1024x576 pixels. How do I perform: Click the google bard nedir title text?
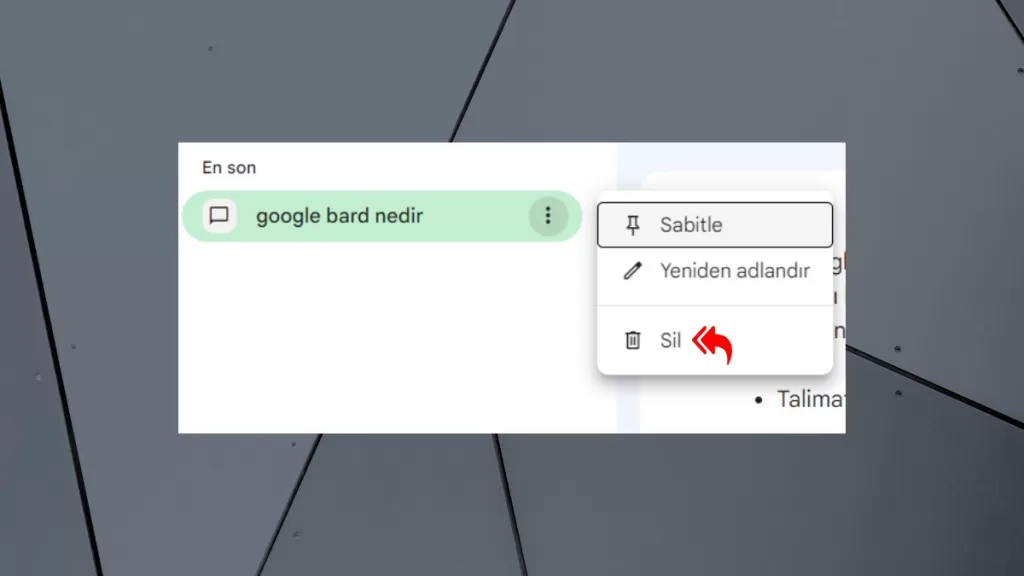339,216
